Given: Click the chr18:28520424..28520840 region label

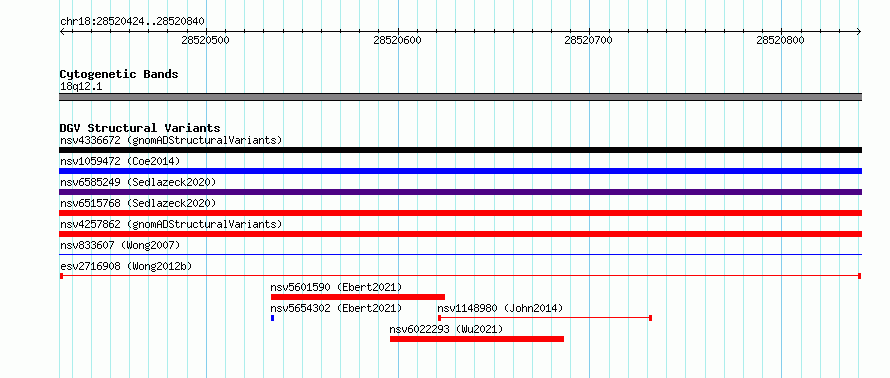Looking at the screenshot, I should click(x=132, y=22).
